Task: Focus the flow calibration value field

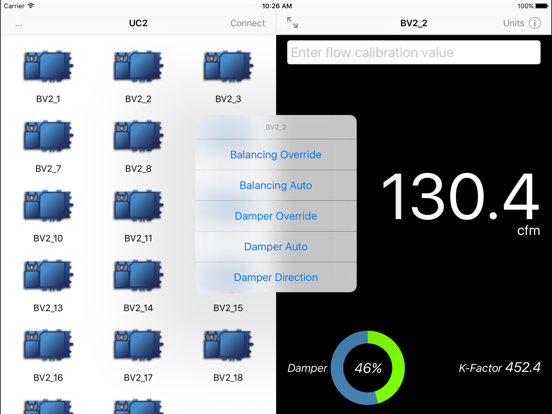Action: coord(414,52)
